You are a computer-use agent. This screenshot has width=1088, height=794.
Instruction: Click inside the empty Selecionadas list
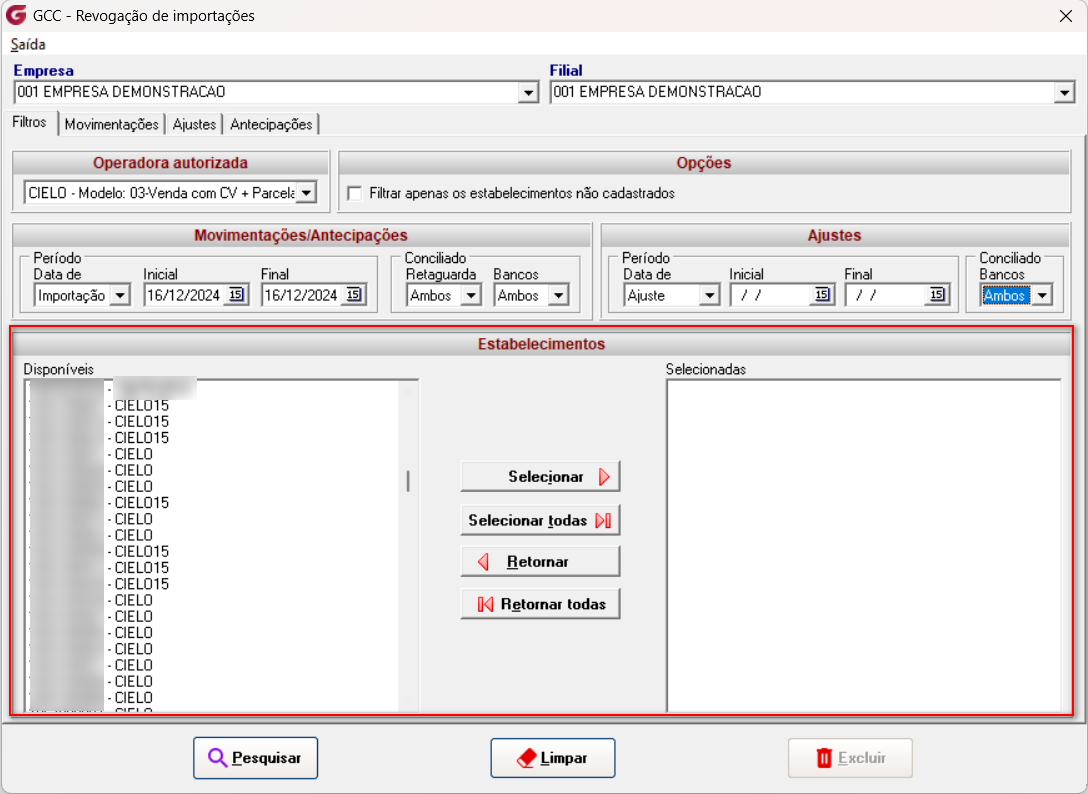point(864,546)
